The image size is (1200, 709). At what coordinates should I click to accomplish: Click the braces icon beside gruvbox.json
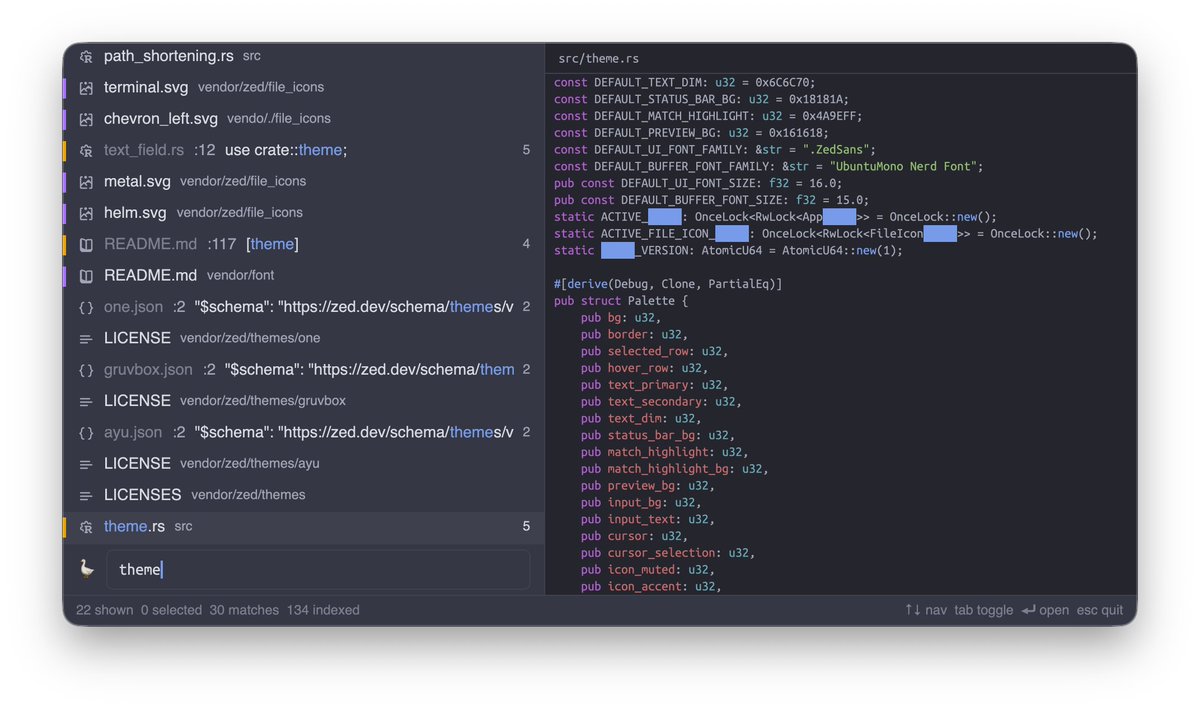pos(86,369)
